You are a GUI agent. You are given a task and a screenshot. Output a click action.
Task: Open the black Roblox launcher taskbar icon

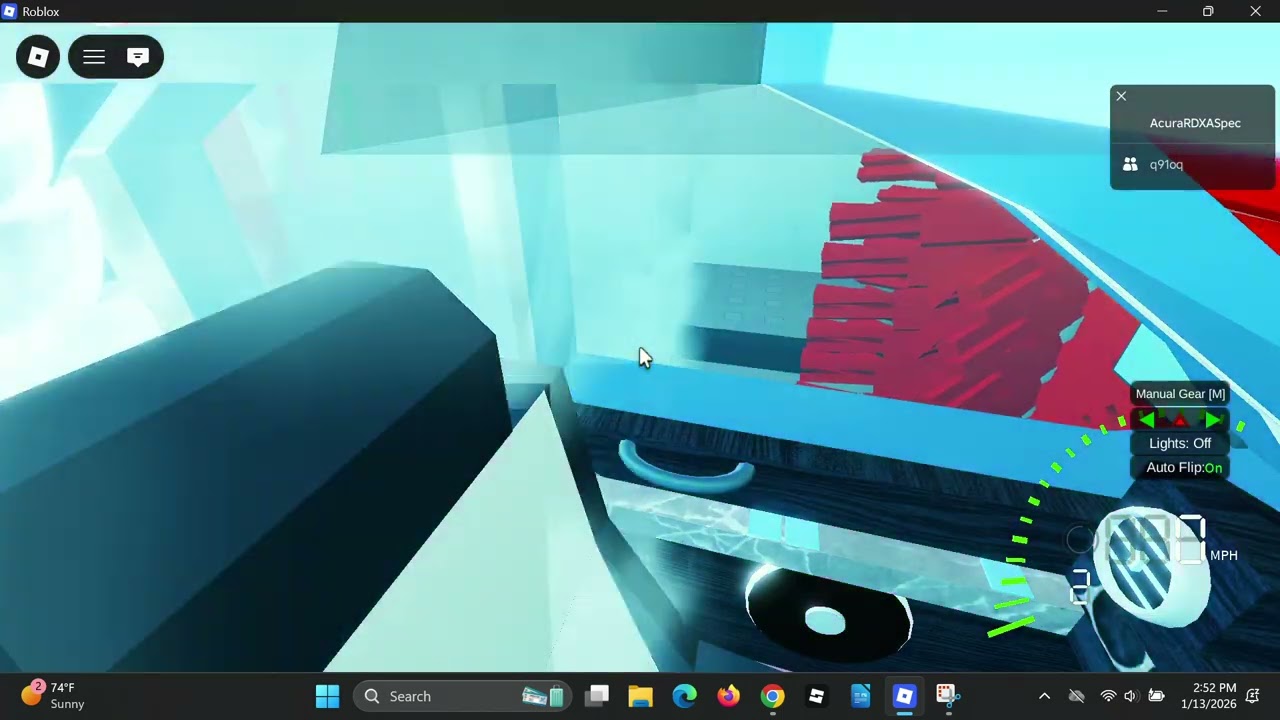[x=816, y=696]
